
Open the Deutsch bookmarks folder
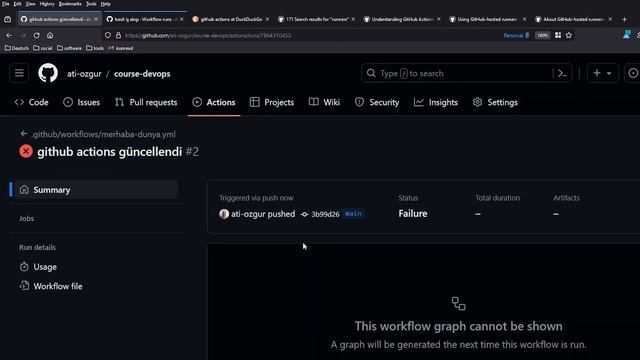coord(17,48)
